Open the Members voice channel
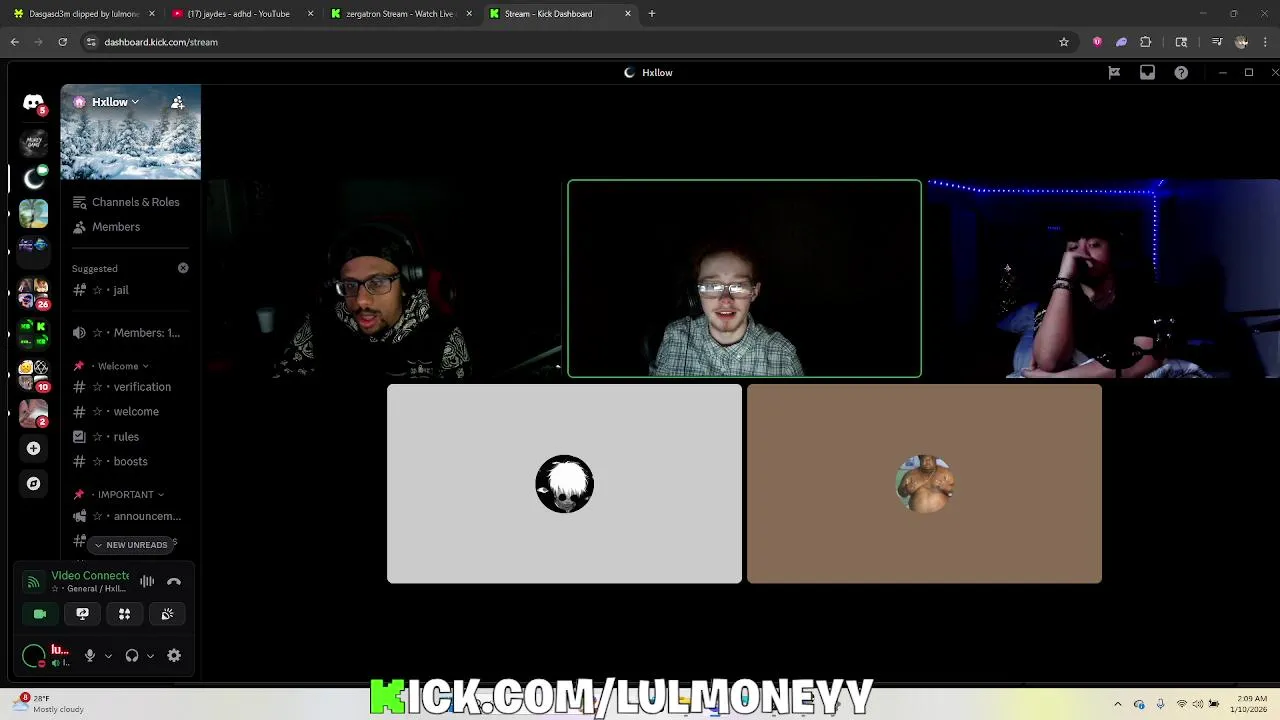The width and height of the screenshot is (1280, 720). coord(128,333)
